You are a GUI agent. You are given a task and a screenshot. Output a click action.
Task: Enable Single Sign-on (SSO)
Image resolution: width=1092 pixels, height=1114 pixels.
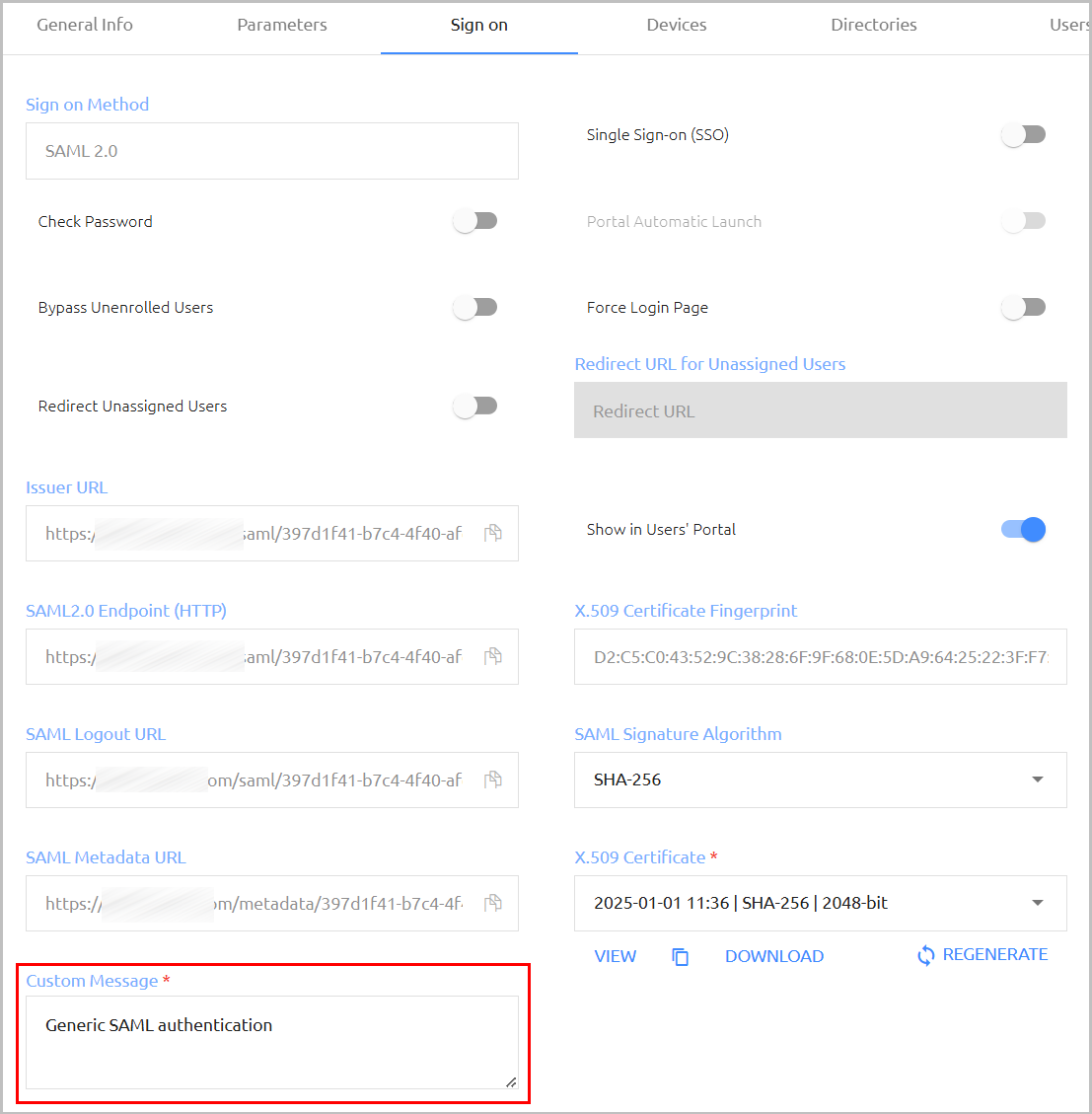point(1023,134)
